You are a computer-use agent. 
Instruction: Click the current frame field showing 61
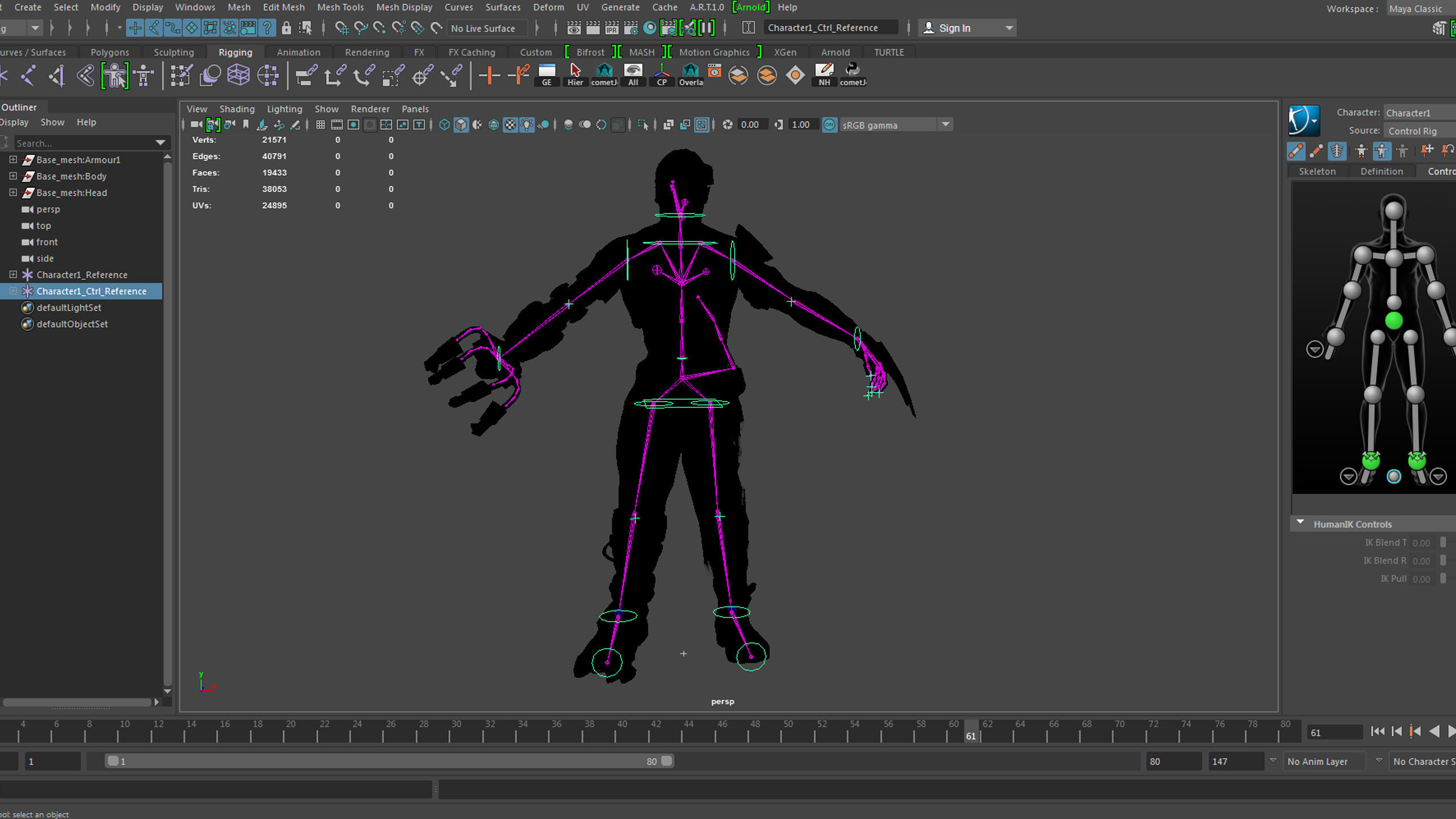[x=1334, y=733]
